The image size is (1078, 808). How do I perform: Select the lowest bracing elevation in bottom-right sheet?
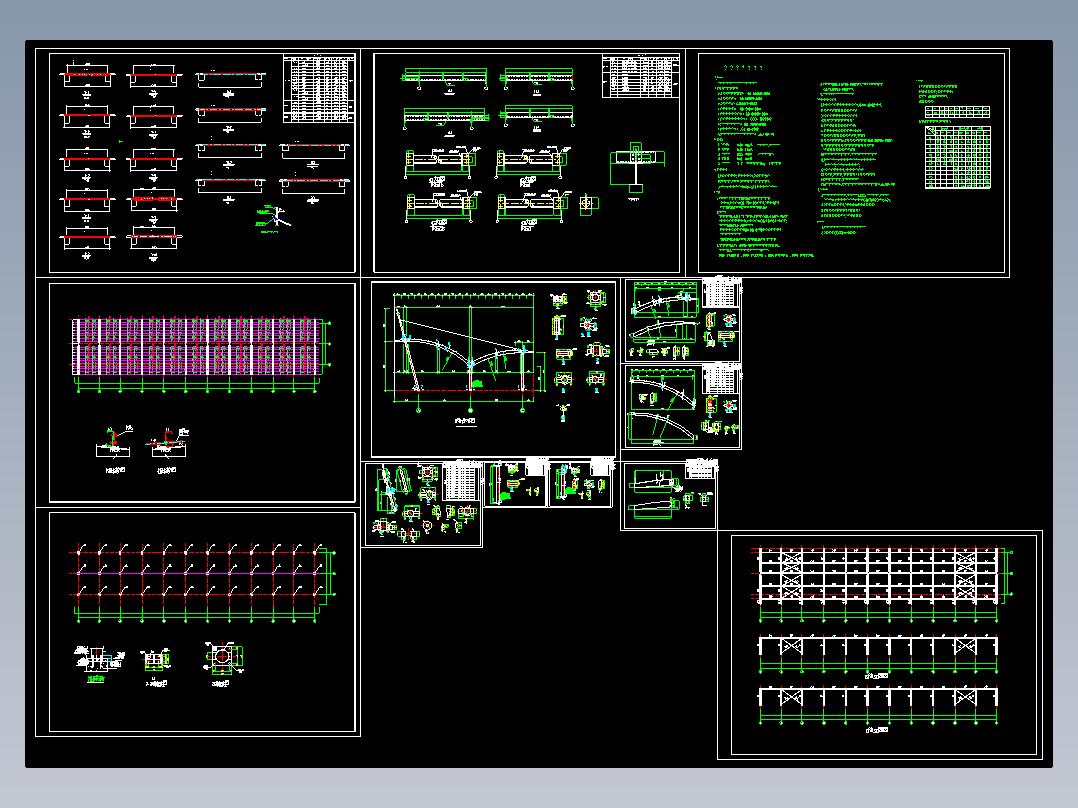[879, 708]
